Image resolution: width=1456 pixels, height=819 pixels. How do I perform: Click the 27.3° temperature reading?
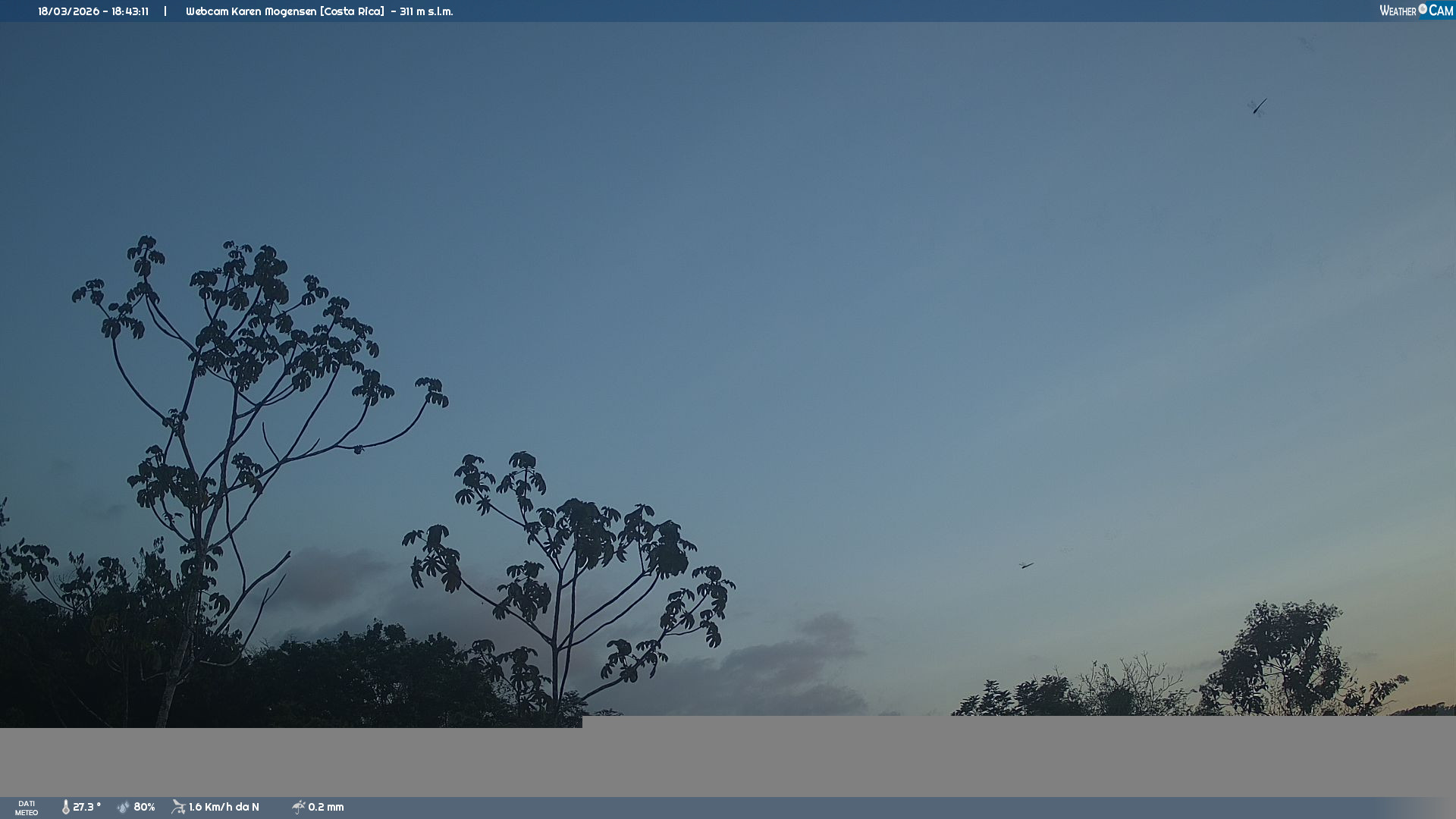click(86, 807)
